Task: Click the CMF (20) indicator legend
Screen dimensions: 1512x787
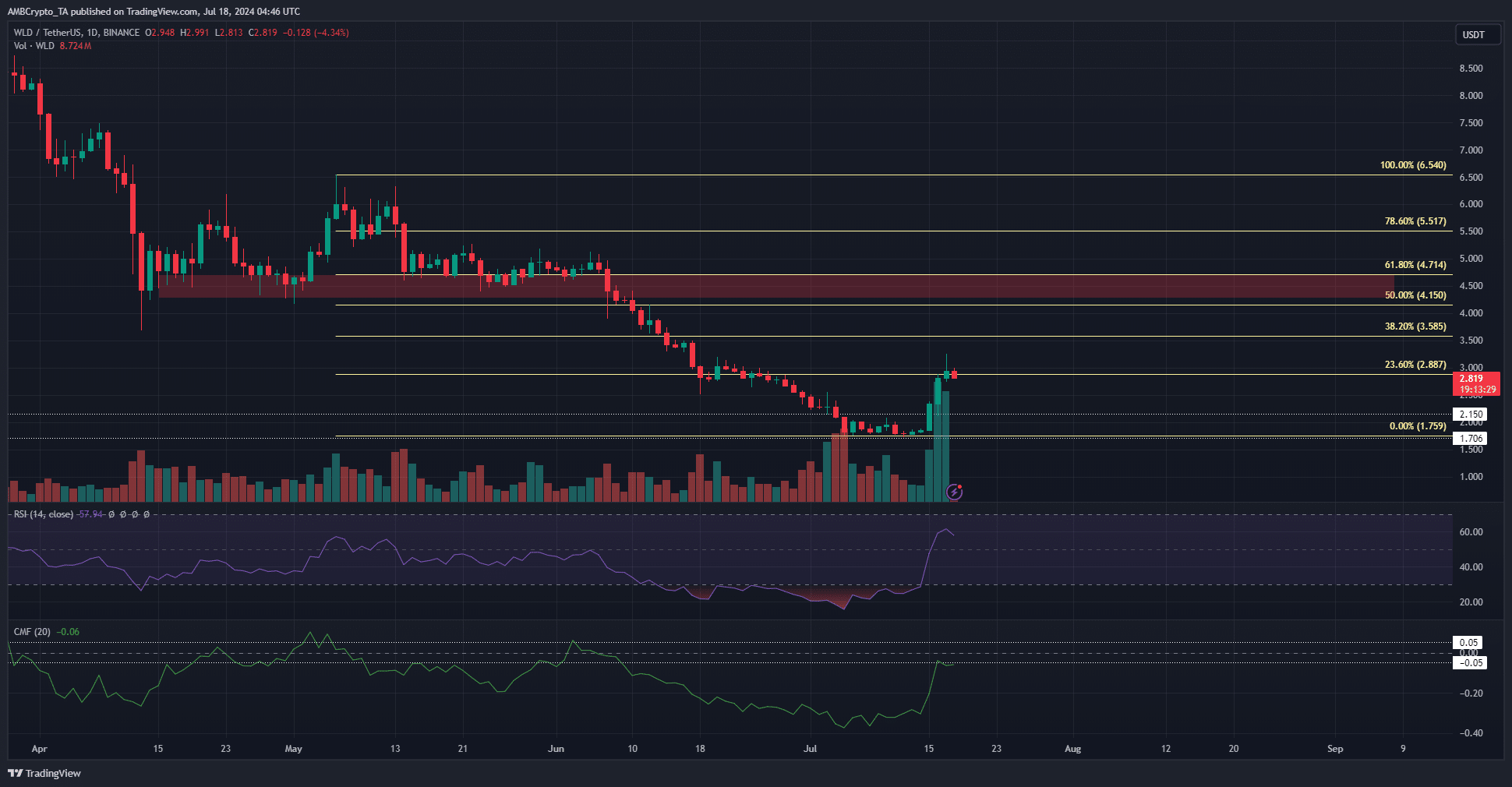Action: (x=32, y=632)
